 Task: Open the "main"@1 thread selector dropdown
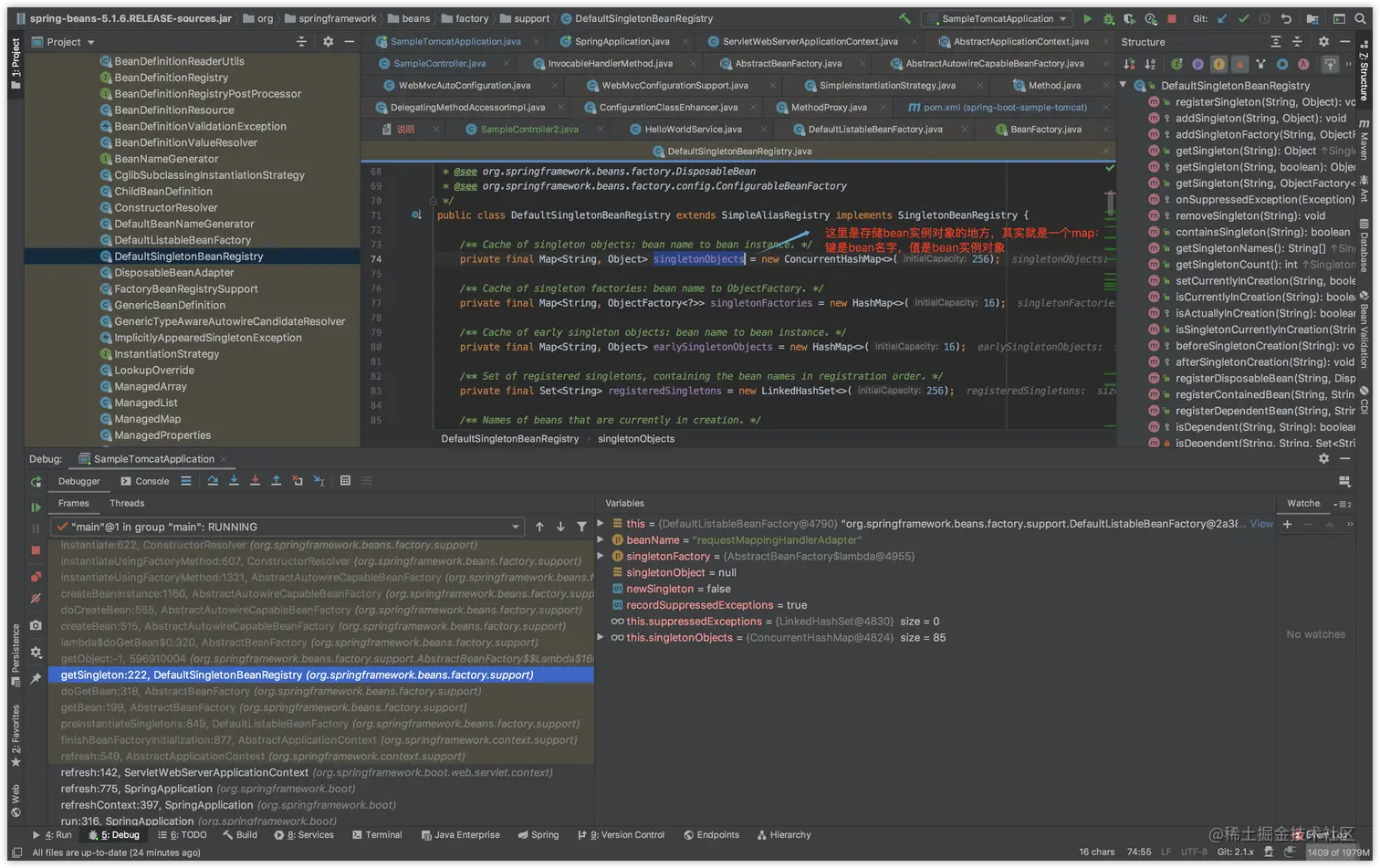click(287, 527)
